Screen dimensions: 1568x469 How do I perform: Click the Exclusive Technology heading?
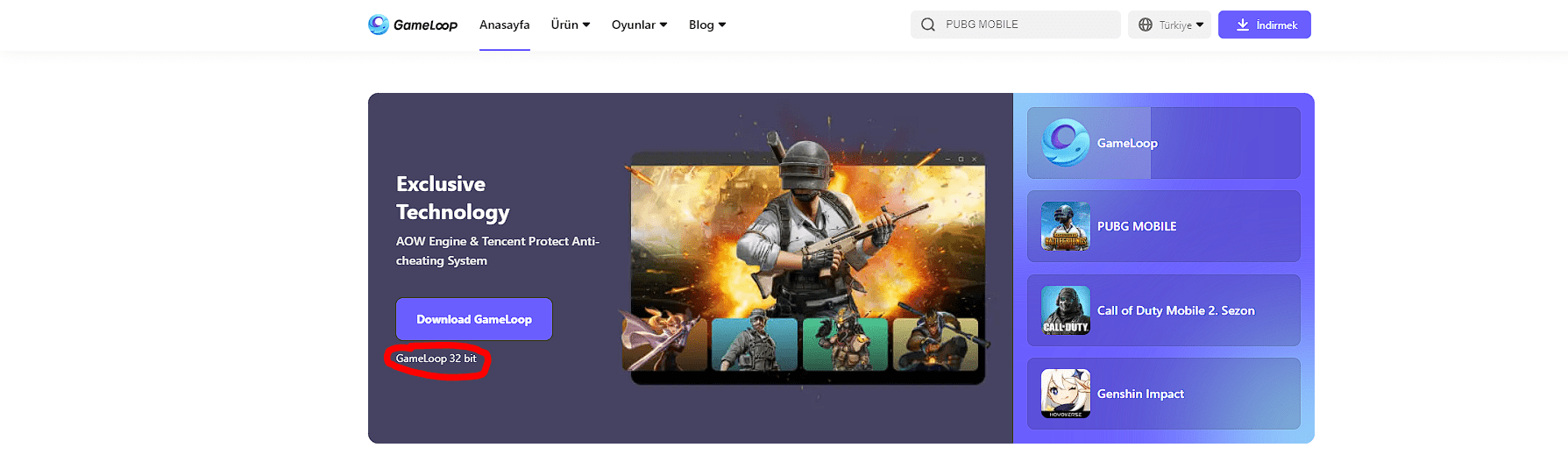[x=453, y=198]
